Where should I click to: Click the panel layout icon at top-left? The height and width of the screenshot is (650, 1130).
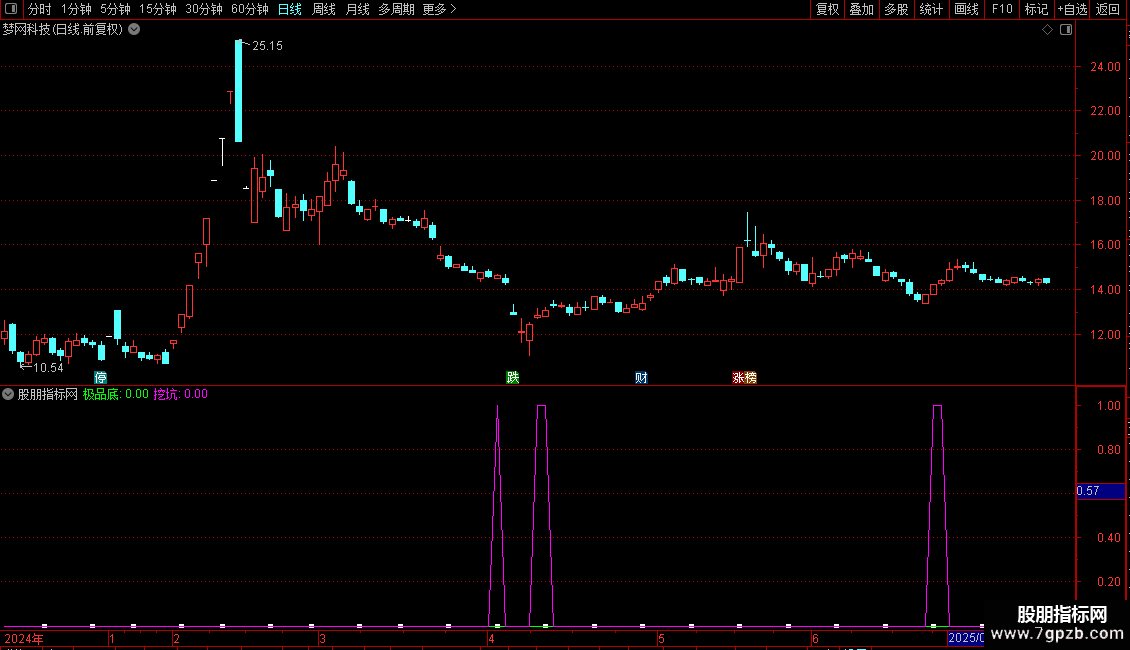(11, 9)
